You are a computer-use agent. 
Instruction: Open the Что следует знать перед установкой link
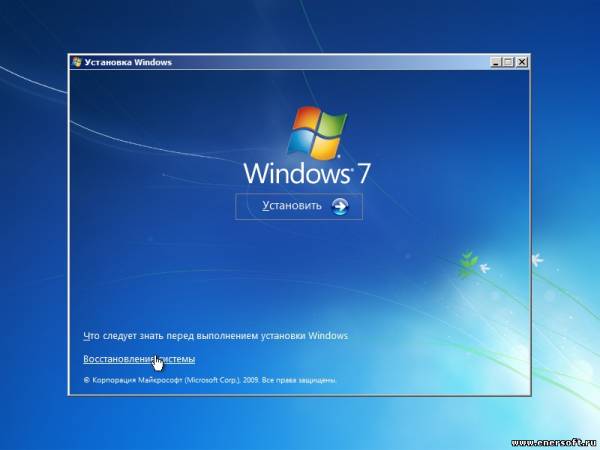coord(216,336)
